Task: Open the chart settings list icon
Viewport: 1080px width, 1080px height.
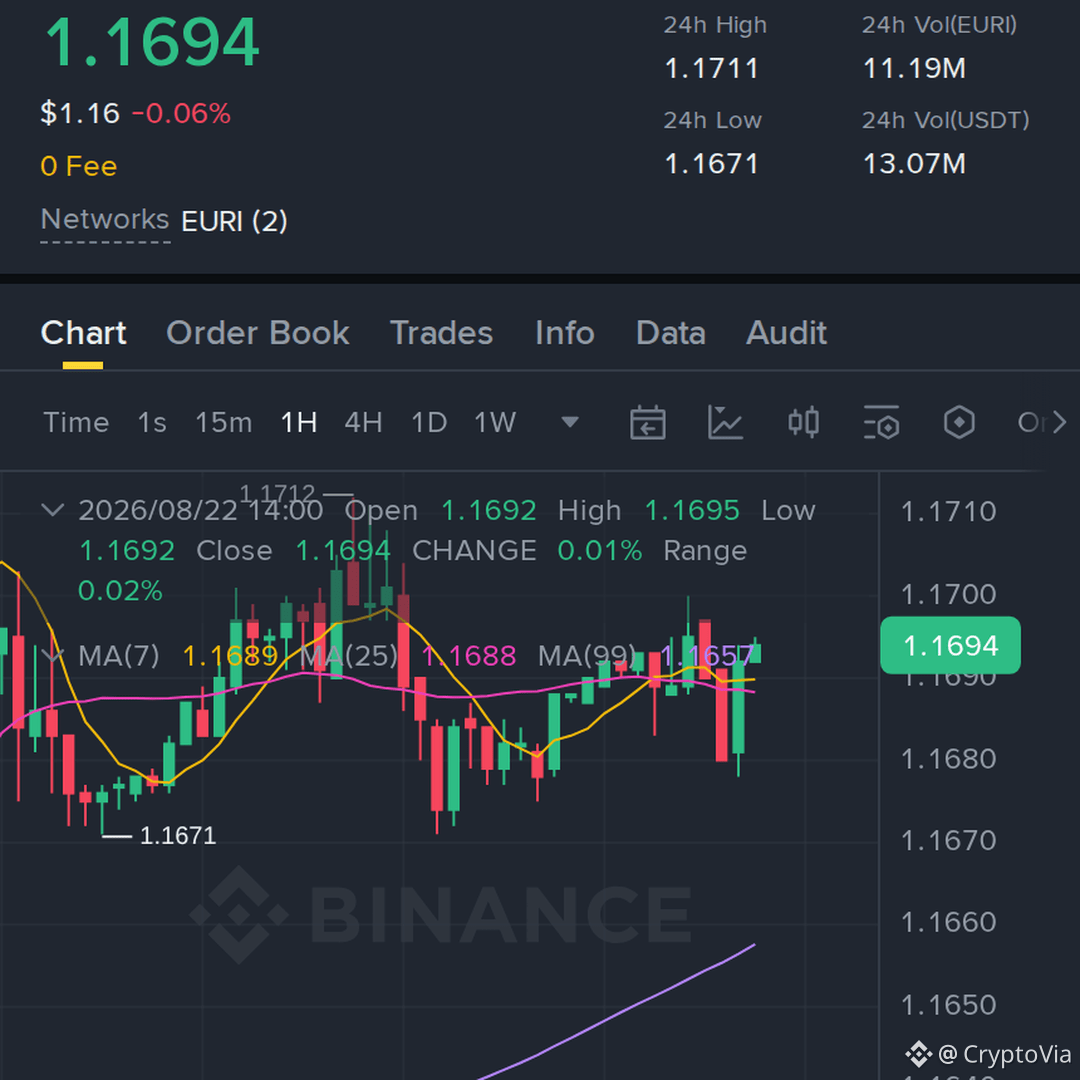Action: click(x=882, y=422)
